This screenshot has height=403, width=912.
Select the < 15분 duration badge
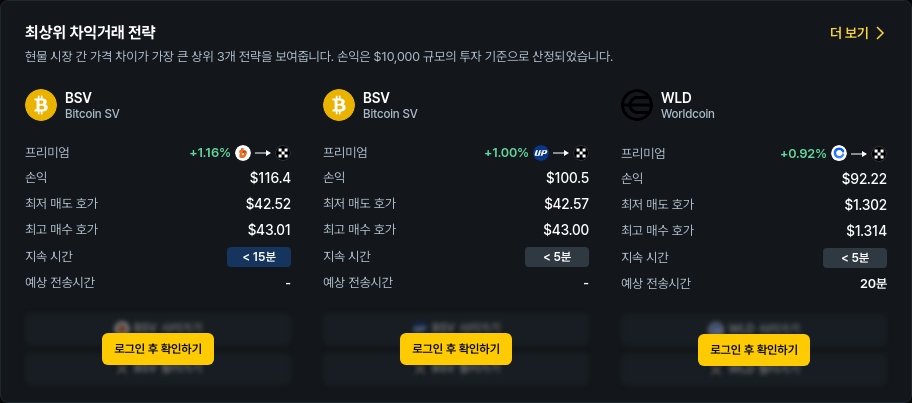click(259, 257)
